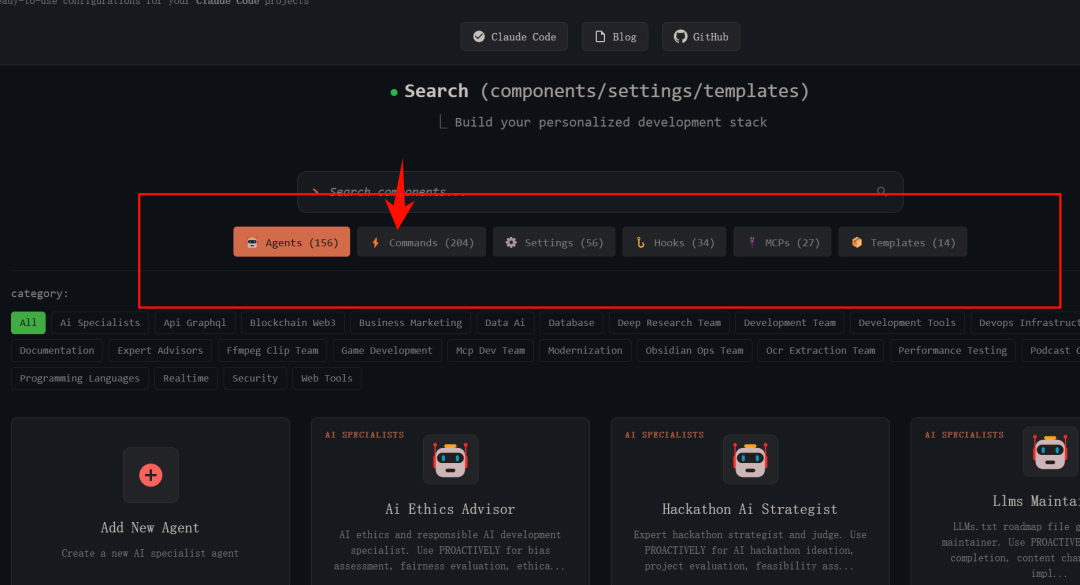Open the Add New Agent card title
Viewport: 1080px width, 585px height.
150,528
